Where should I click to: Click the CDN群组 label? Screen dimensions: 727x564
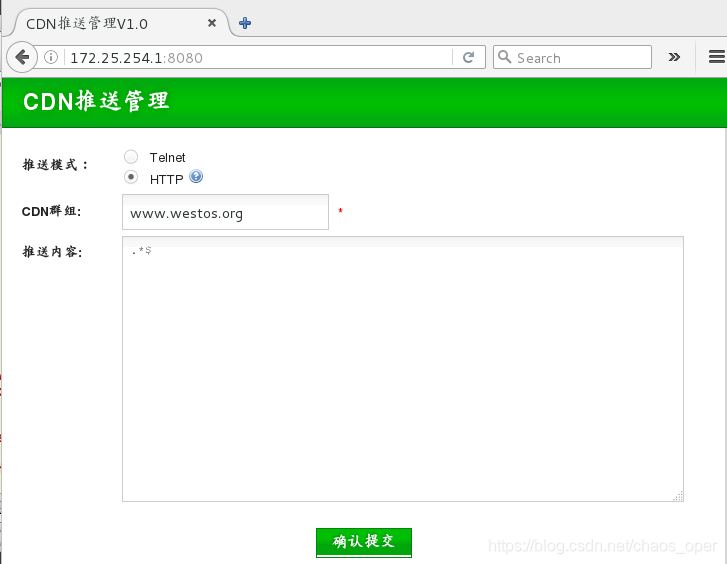pos(51,211)
